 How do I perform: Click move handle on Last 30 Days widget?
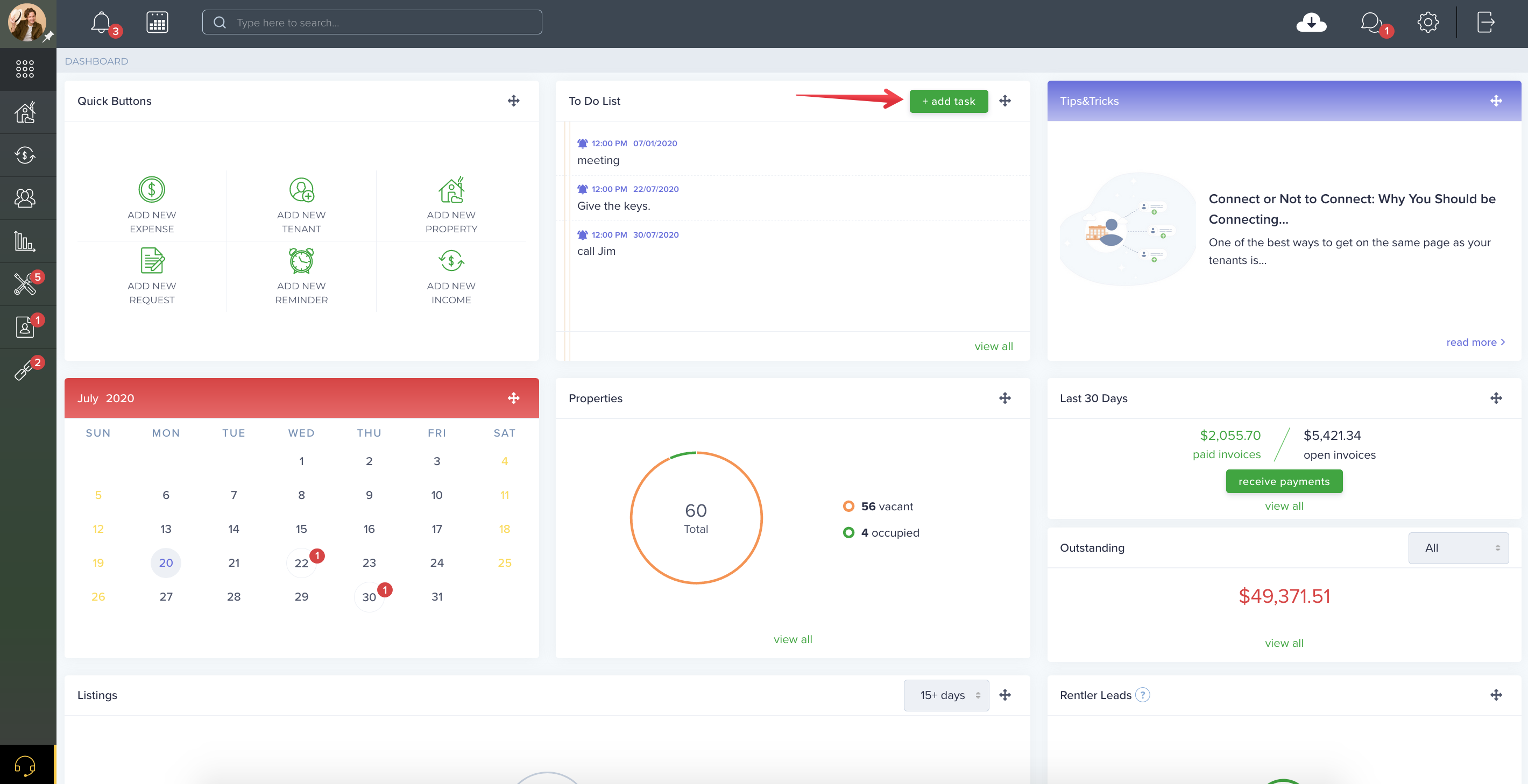click(1496, 398)
